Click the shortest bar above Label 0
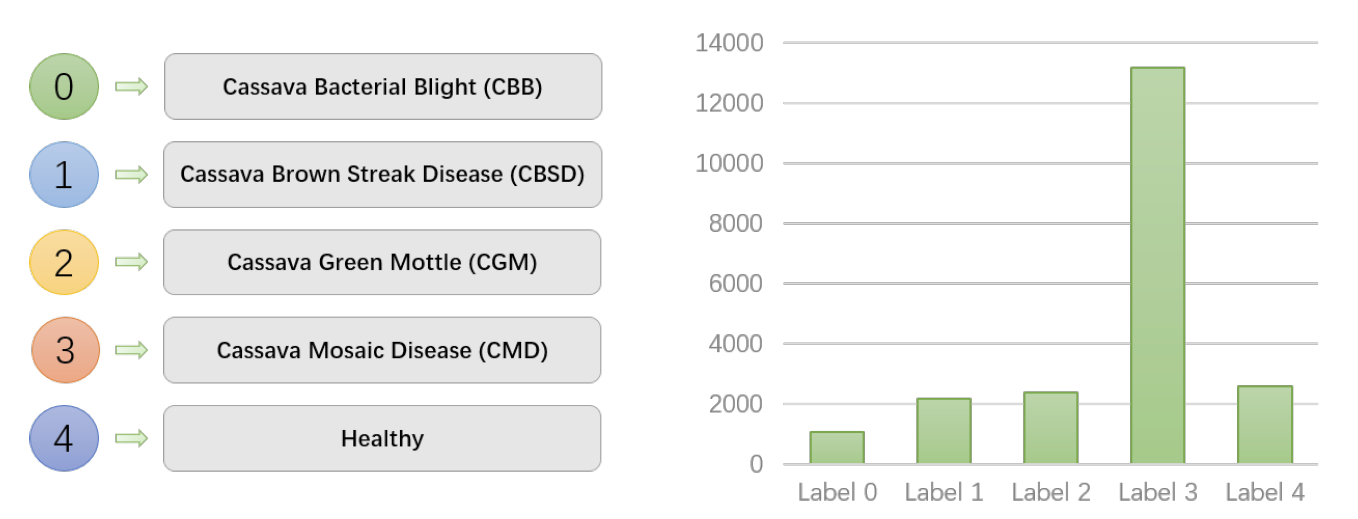The width and height of the screenshot is (1358, 519). pos(837,448)
